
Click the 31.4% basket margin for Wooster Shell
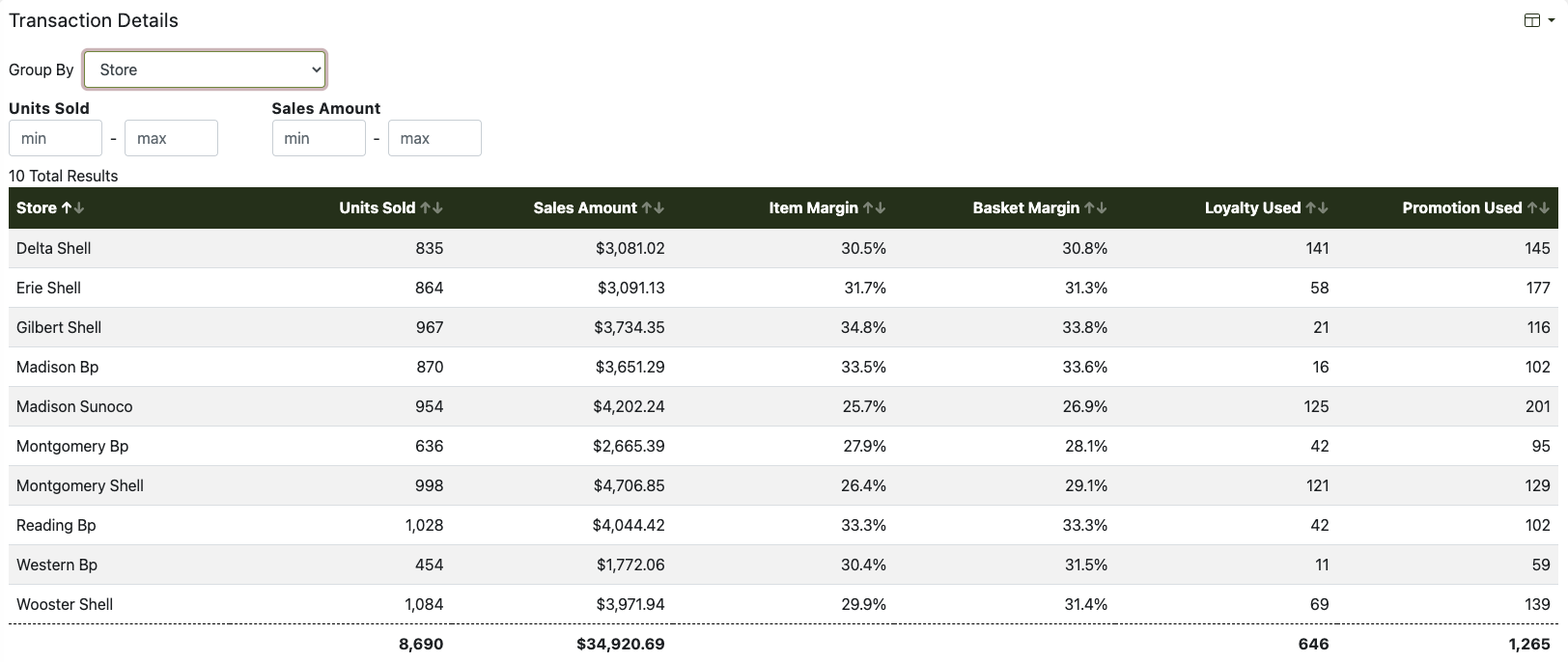click(x=1086, y=604)
